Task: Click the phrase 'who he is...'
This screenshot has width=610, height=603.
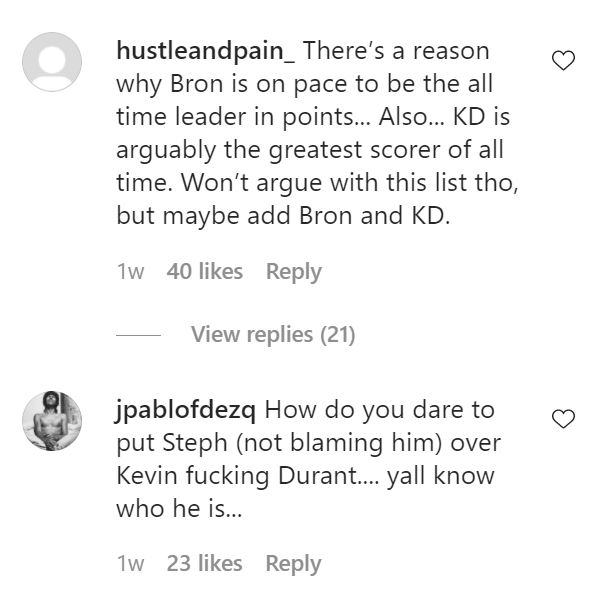Action: (x=180, y=507)
